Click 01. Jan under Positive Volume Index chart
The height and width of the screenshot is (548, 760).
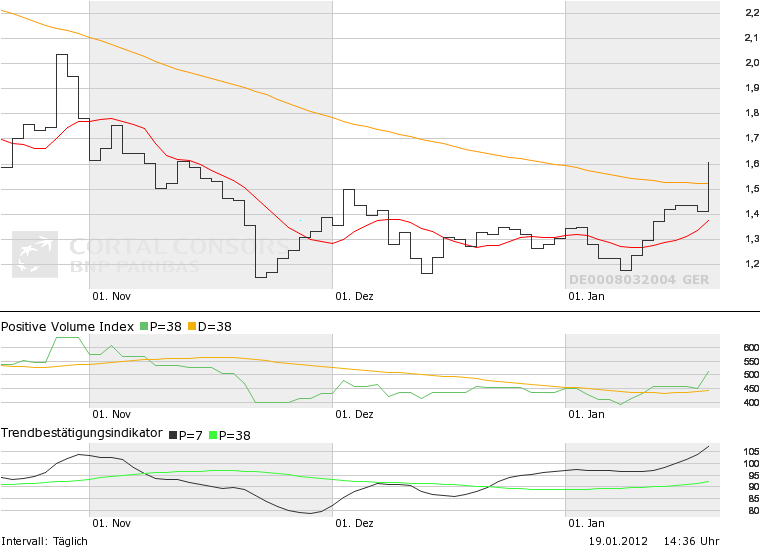tap(586, 414)
